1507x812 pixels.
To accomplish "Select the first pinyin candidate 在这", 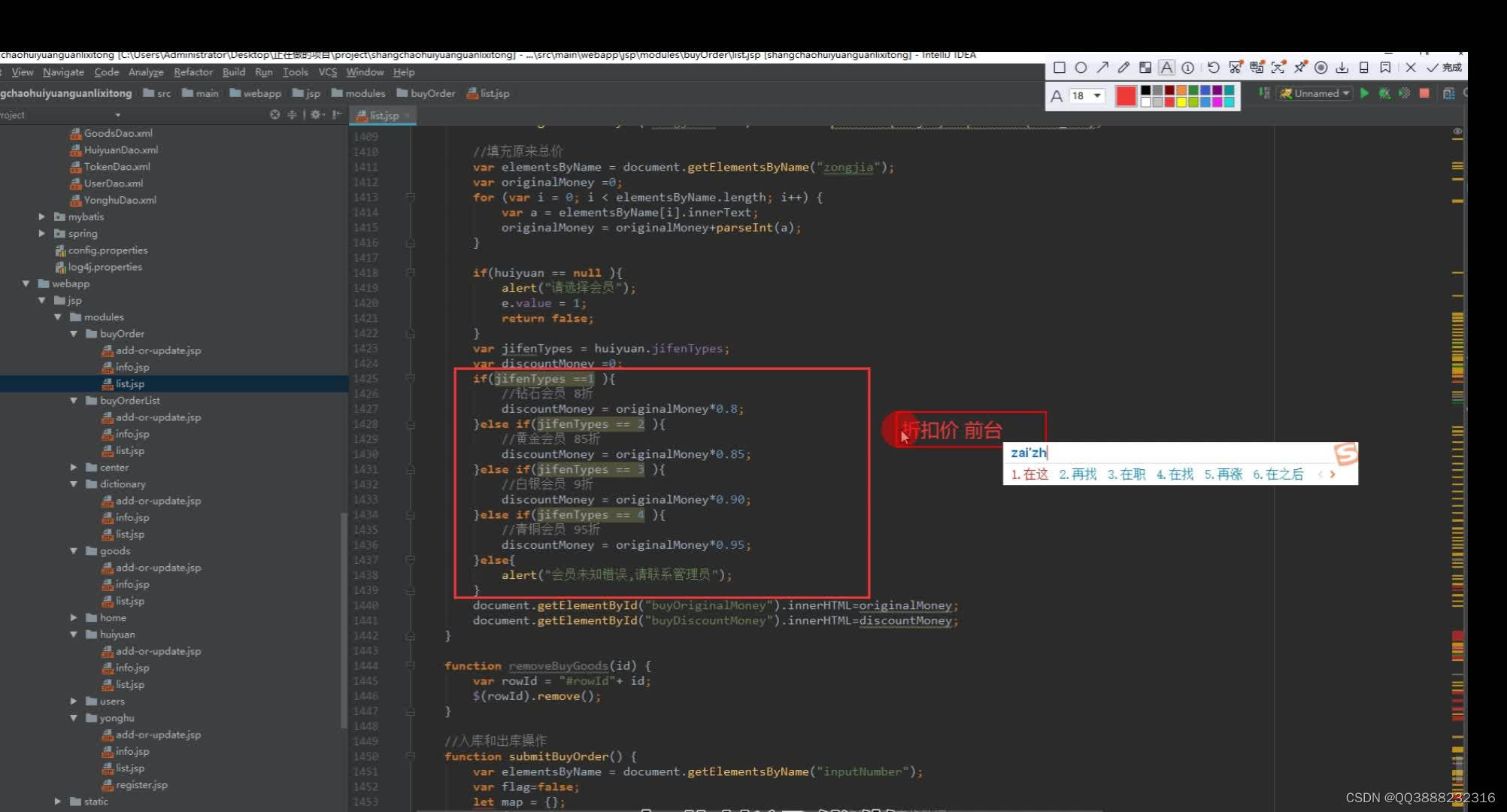I will point(1032,474).
